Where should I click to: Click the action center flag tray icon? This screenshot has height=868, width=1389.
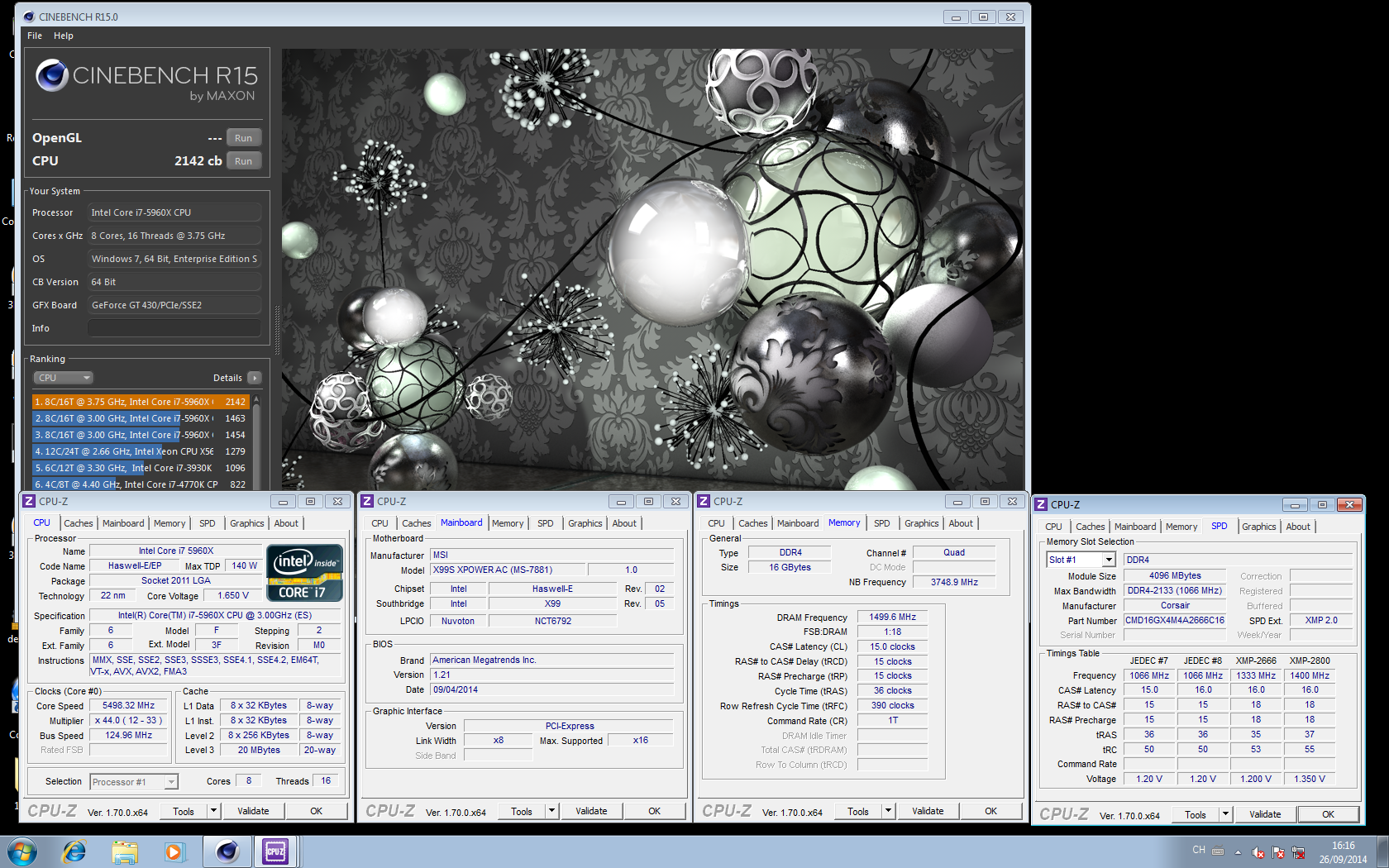1278,852
